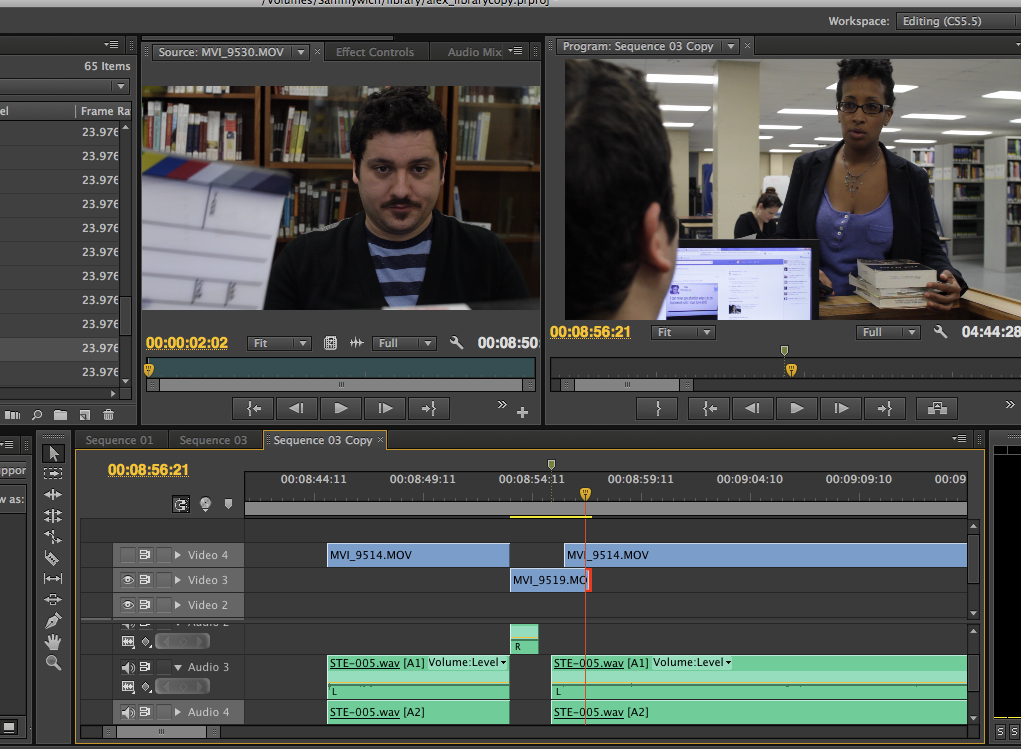The image size is (1021, 749).
Task: Click the Lift button in Program monitor
Action: coord(937,408)
